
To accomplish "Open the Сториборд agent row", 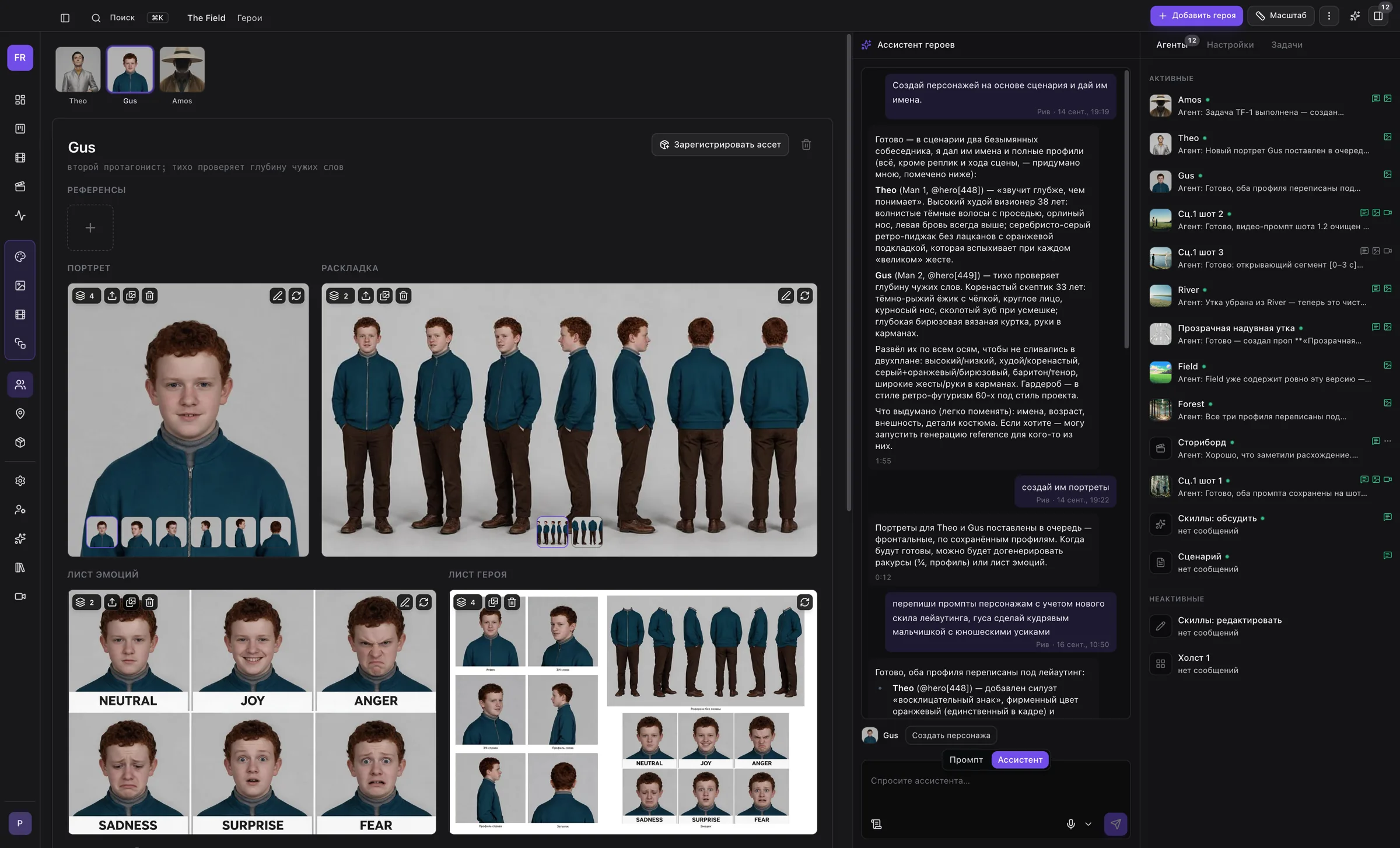I will [x=1270, y=448].
